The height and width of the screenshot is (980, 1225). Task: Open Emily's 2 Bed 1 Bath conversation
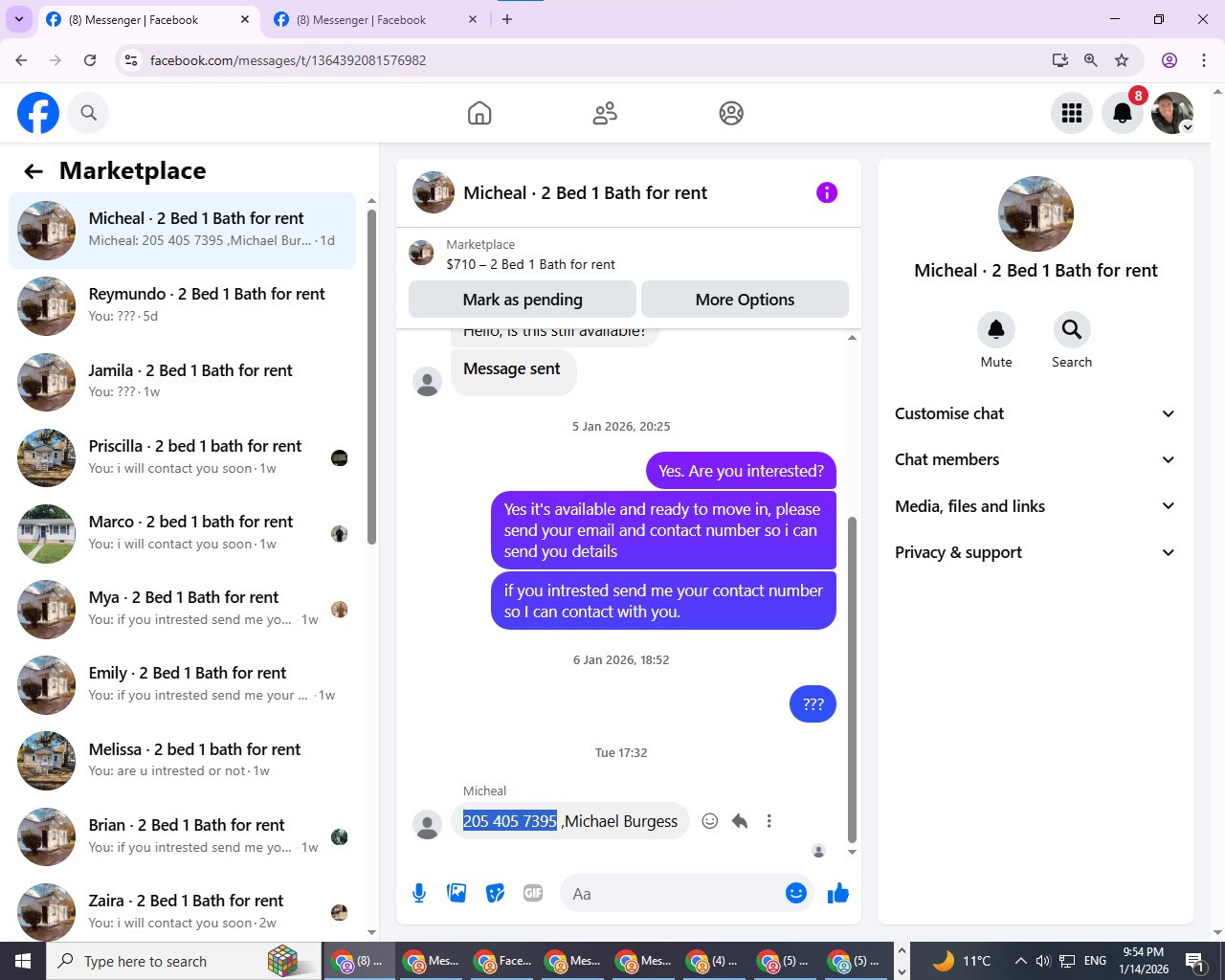[182, 685]
